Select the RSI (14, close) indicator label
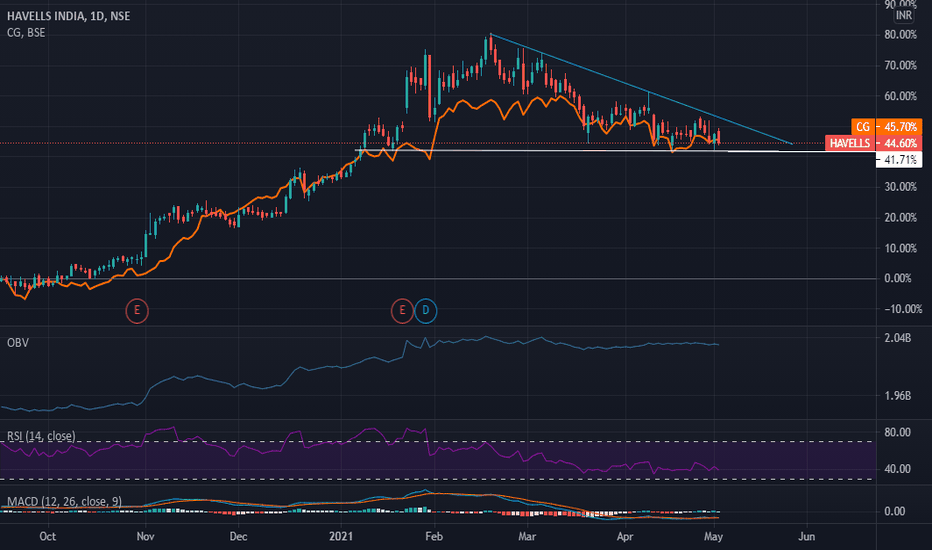 (41, 436)
